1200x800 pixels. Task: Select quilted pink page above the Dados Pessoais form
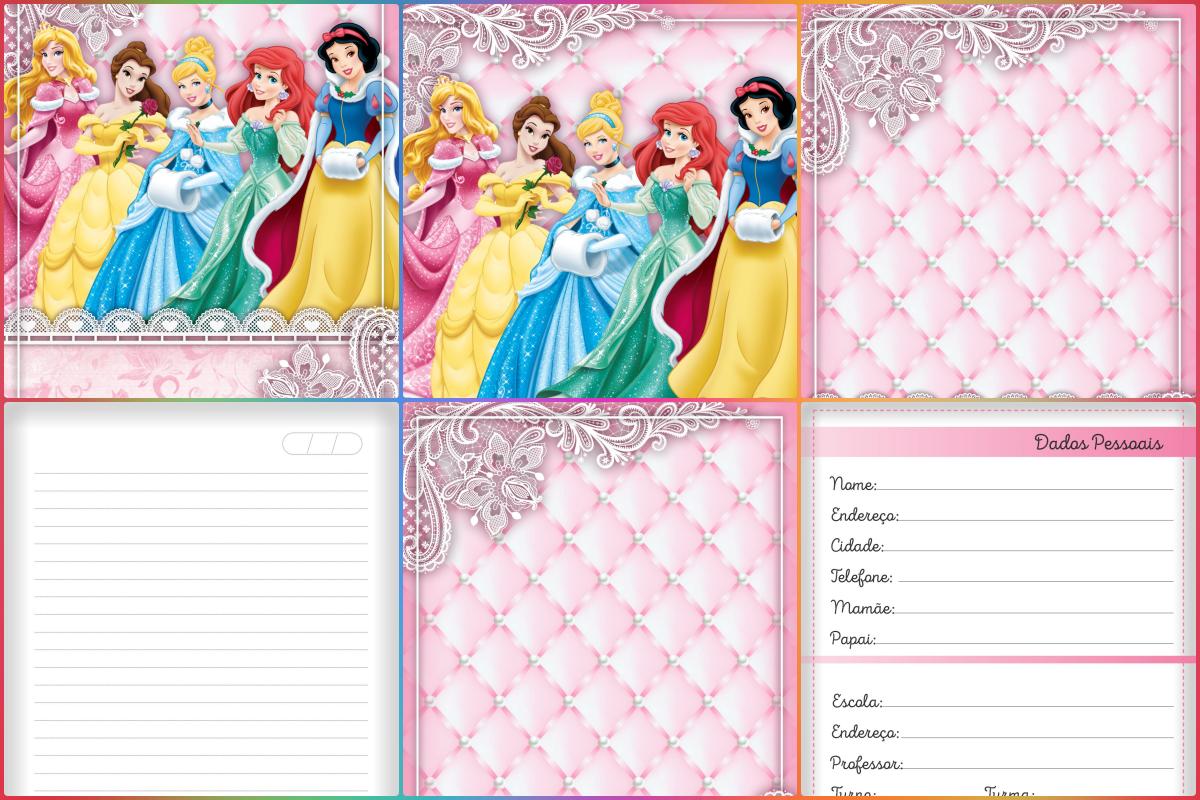tap(998, 200)
